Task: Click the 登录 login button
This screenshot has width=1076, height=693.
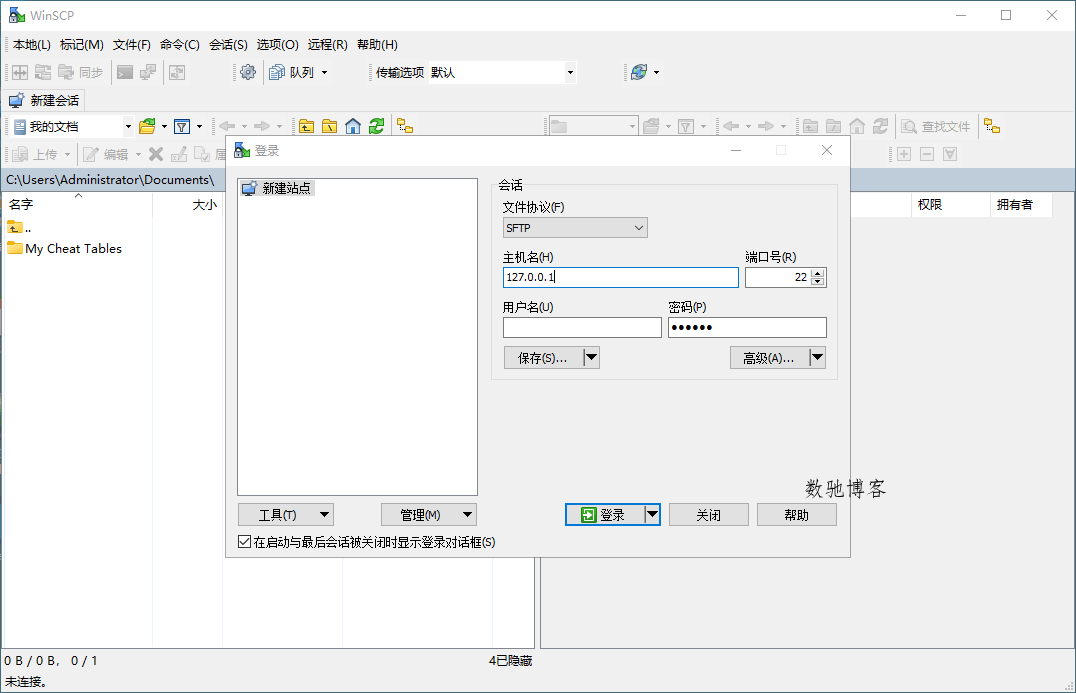Action: [x=605, y=515]
